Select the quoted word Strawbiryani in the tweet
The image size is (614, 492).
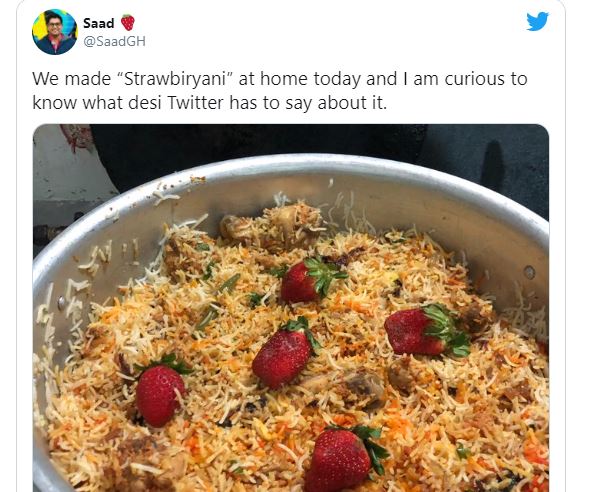[175, 79]
